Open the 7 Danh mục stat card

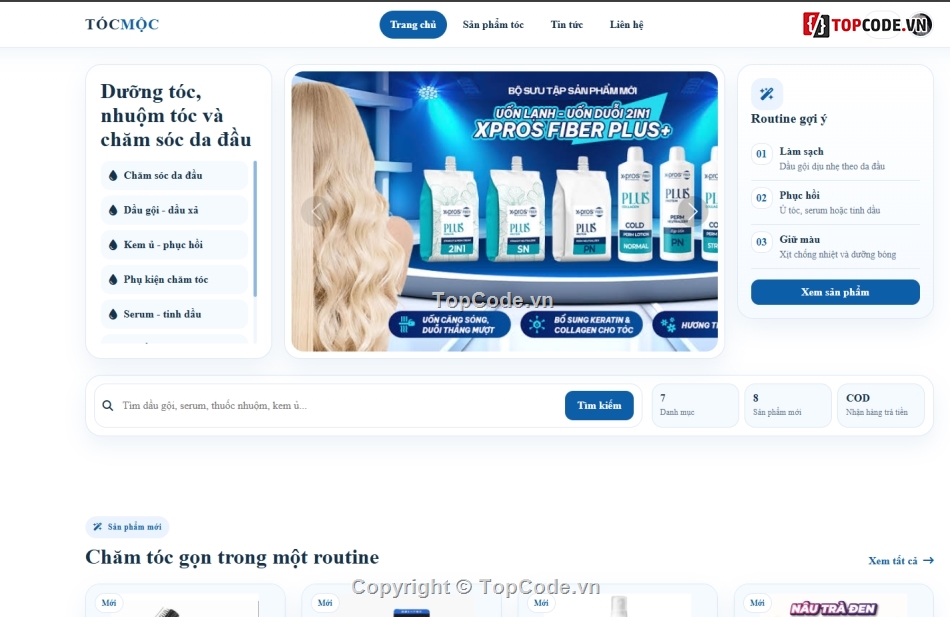[x=695, y=405]
